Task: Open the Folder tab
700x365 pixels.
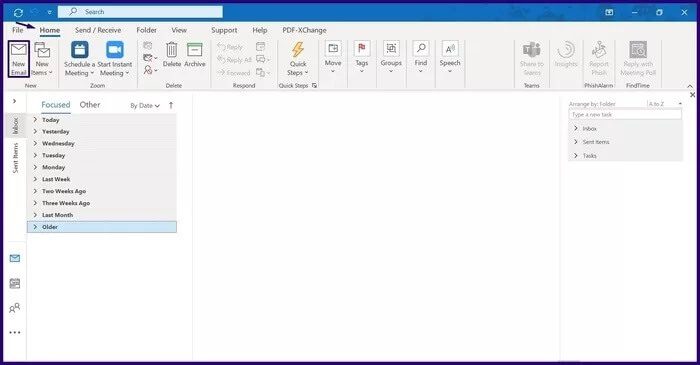Action: [x=146, y=30]
